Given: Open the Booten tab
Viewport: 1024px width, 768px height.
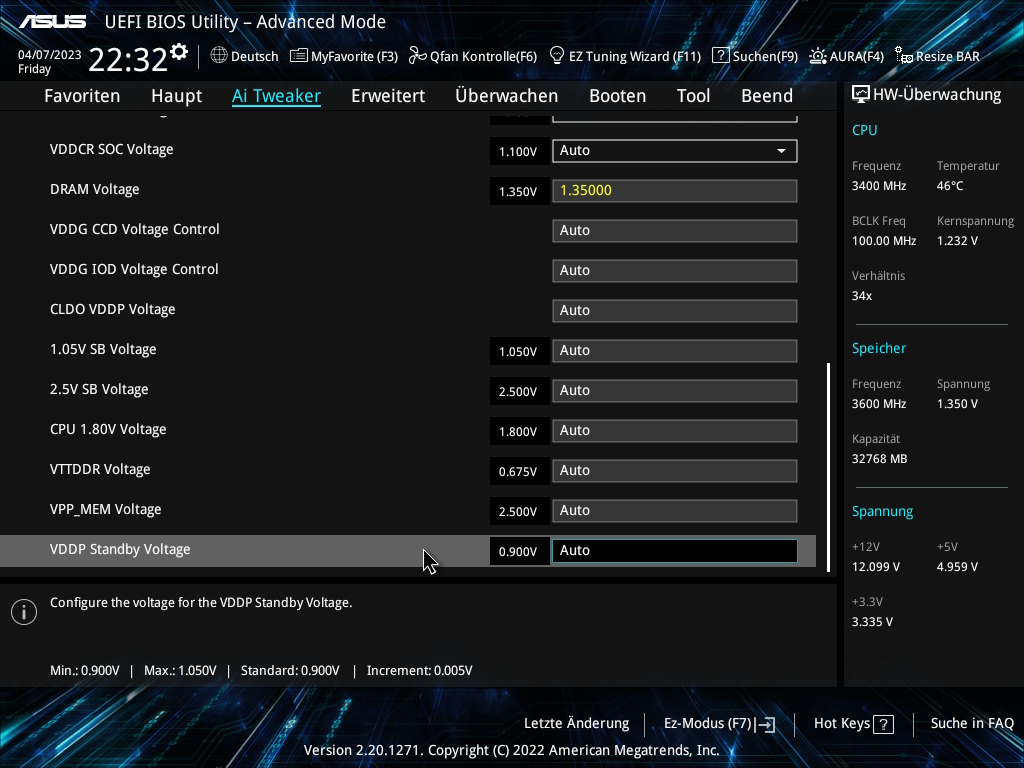Looking at the screenshot, I should [618, 96].
